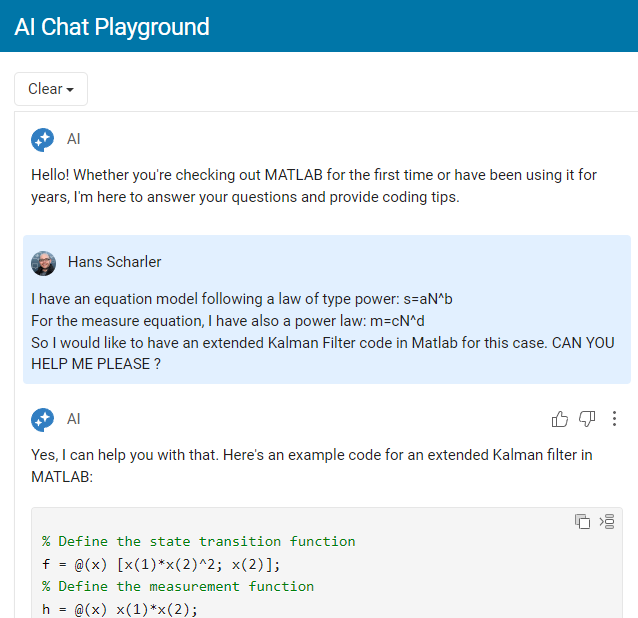Viewport: 638px width, 618px height.
Task: Click the insert code icon beside copy
Action: pyautogui.click(x=607, y=522)
